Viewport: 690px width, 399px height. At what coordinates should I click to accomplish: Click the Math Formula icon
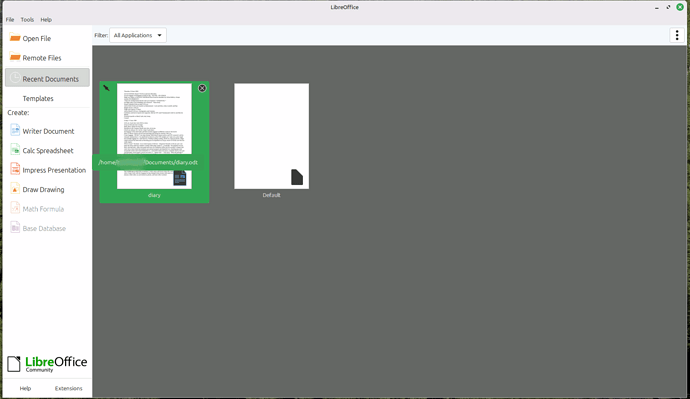tap(15, 209)
